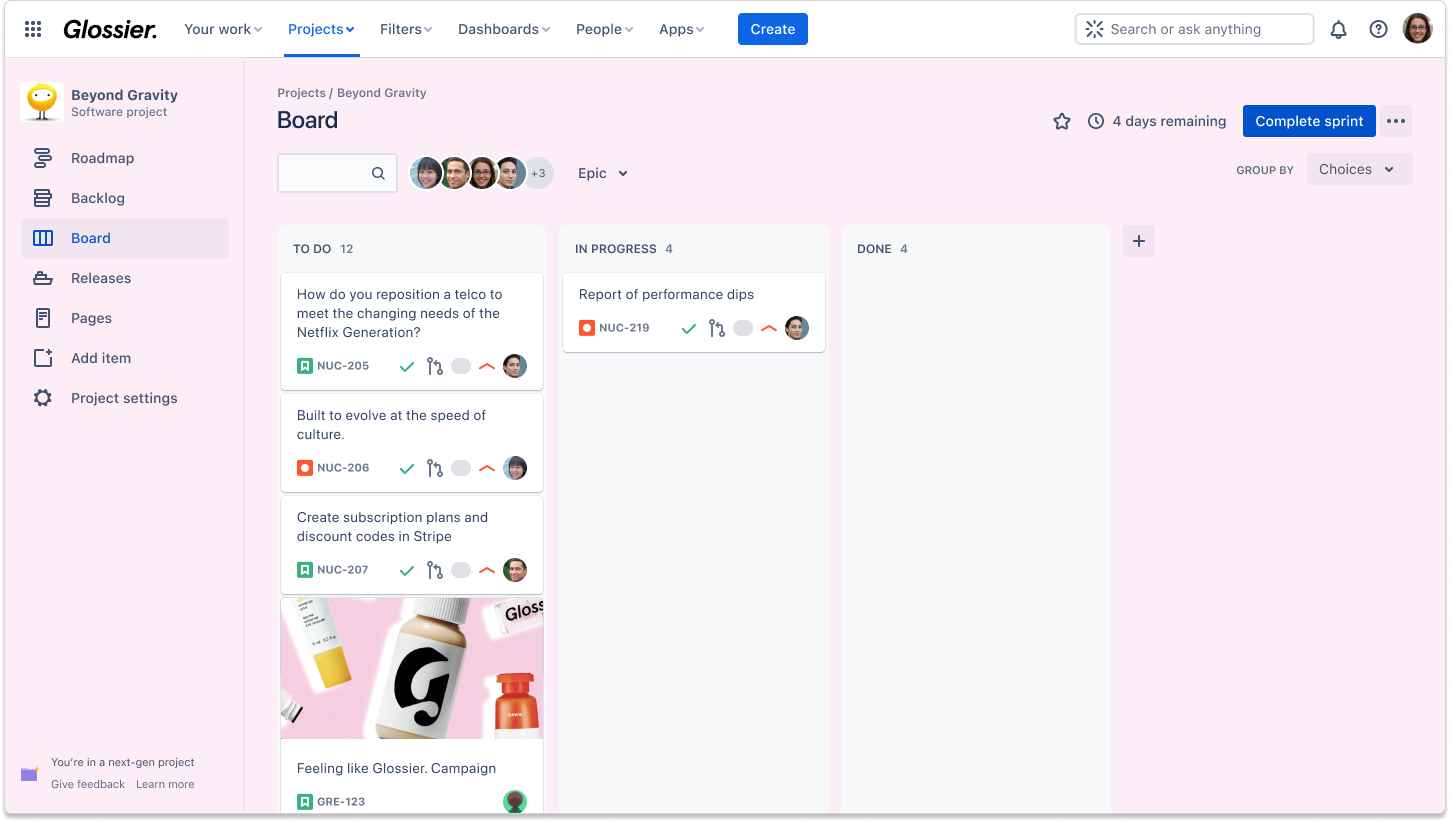Click the Beyond Gravity project avatar

click(42, 102)
